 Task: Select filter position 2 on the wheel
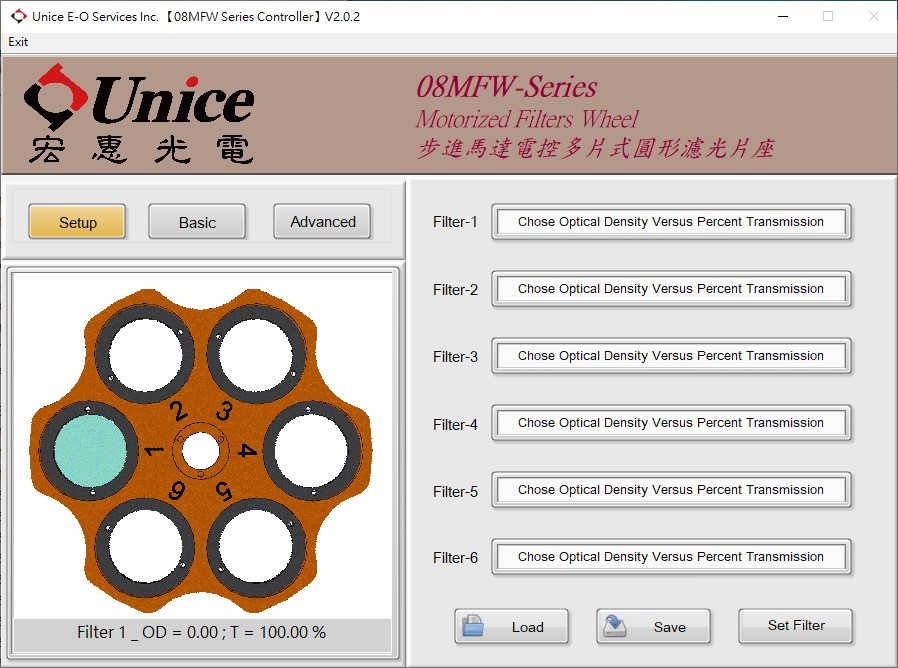tap(145, 355)
